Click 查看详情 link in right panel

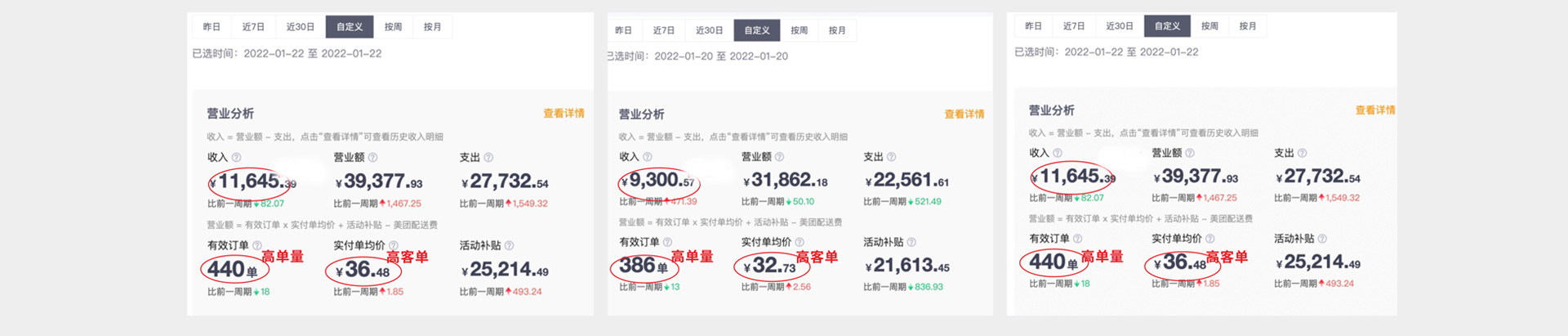1375,110
